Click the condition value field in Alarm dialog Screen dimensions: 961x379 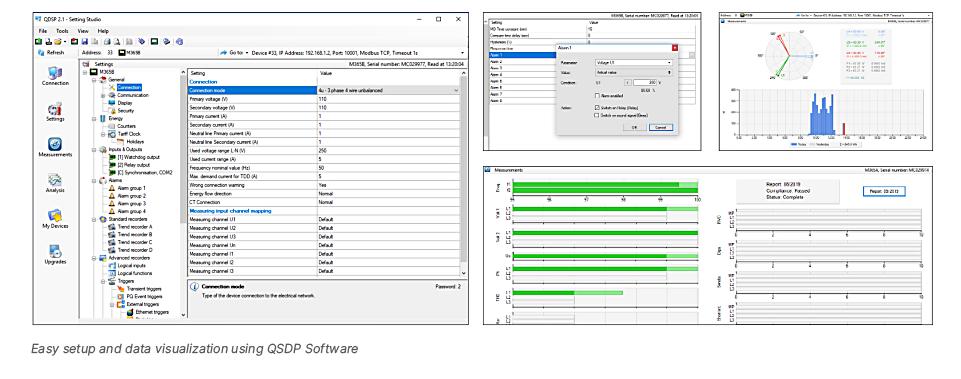(x=645, y=82)
